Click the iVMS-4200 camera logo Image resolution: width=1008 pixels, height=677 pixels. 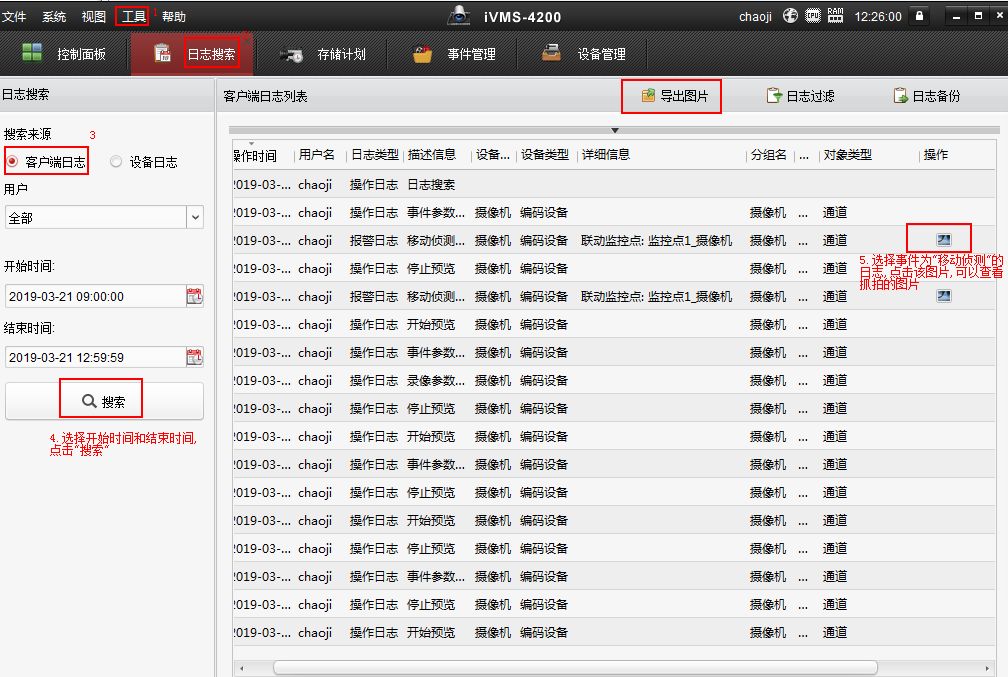coord(459,15)
